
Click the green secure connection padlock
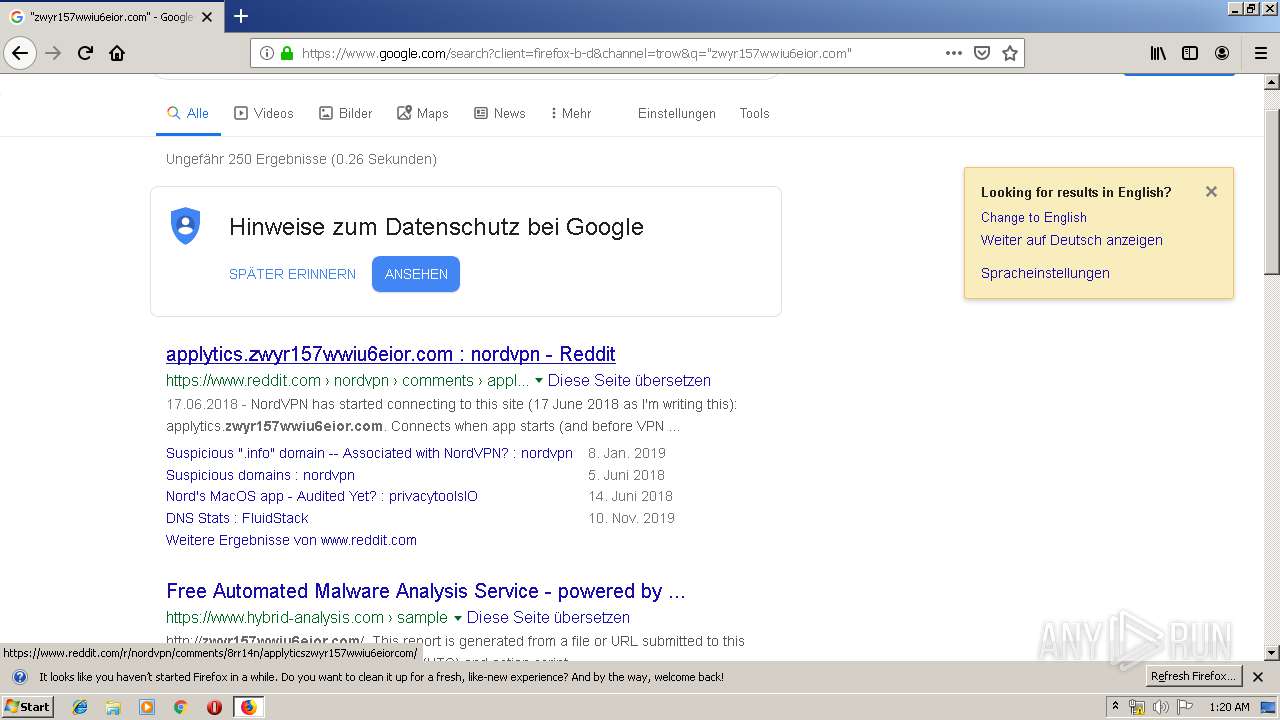[287, 53]
